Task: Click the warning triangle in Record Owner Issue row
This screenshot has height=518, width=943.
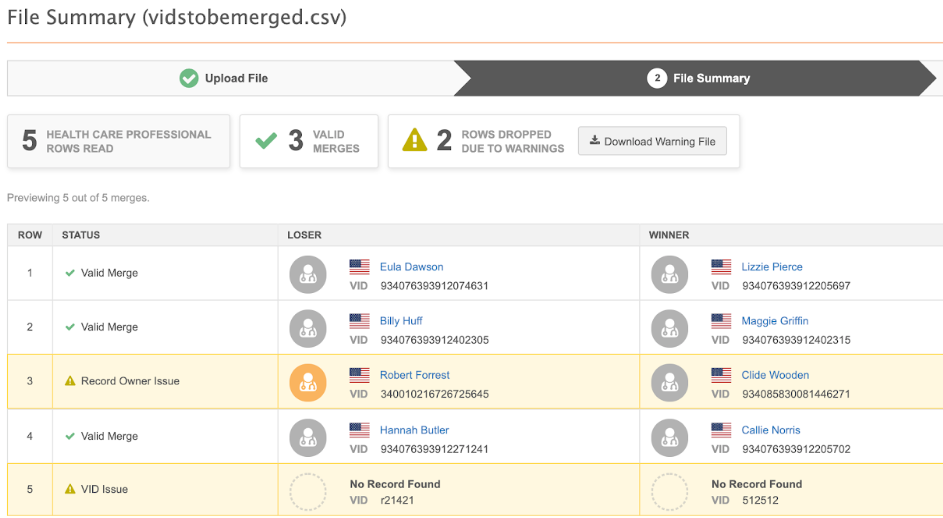Action: (70, 381)
